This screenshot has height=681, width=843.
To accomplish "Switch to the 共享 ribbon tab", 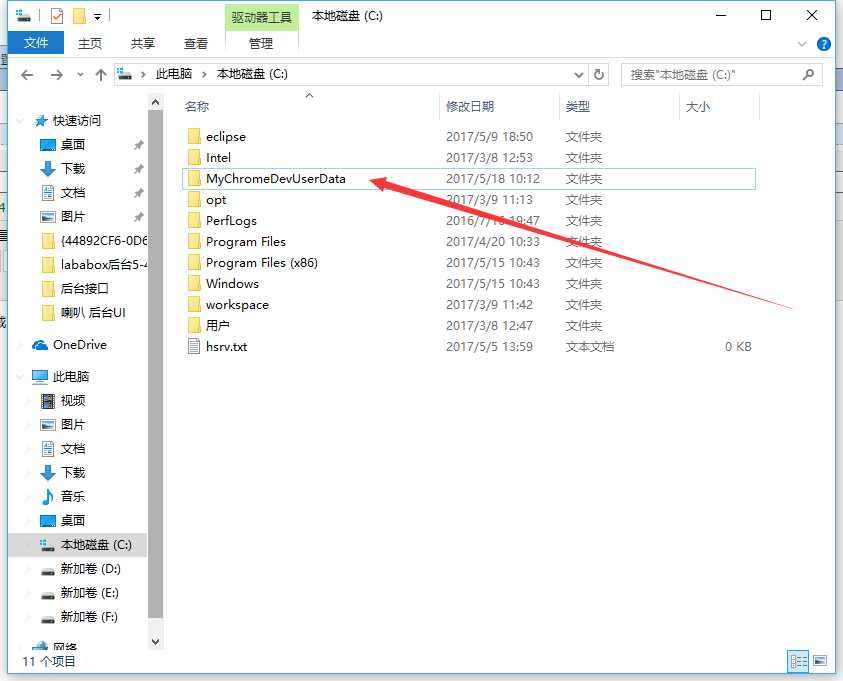I will pyautogui.click(x=142, y=43).
